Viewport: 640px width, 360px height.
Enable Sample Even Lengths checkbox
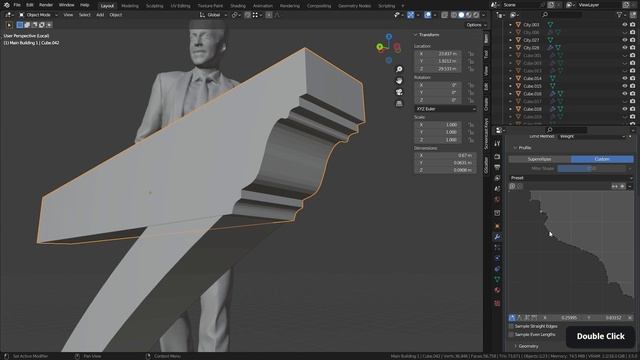coord(511,335)
